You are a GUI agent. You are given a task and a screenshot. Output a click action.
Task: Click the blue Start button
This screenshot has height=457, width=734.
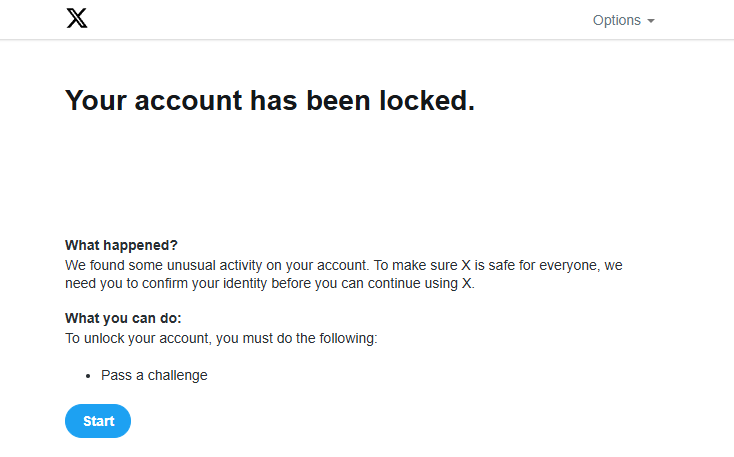coord(98,421)
